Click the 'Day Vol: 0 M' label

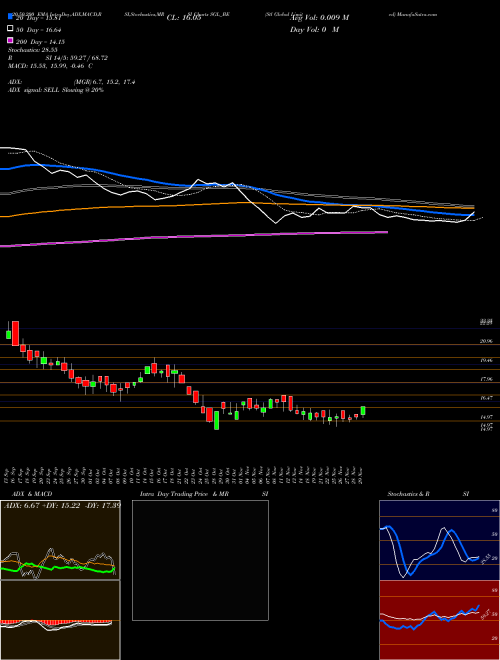pyautogui.click(x=314, y=29)
